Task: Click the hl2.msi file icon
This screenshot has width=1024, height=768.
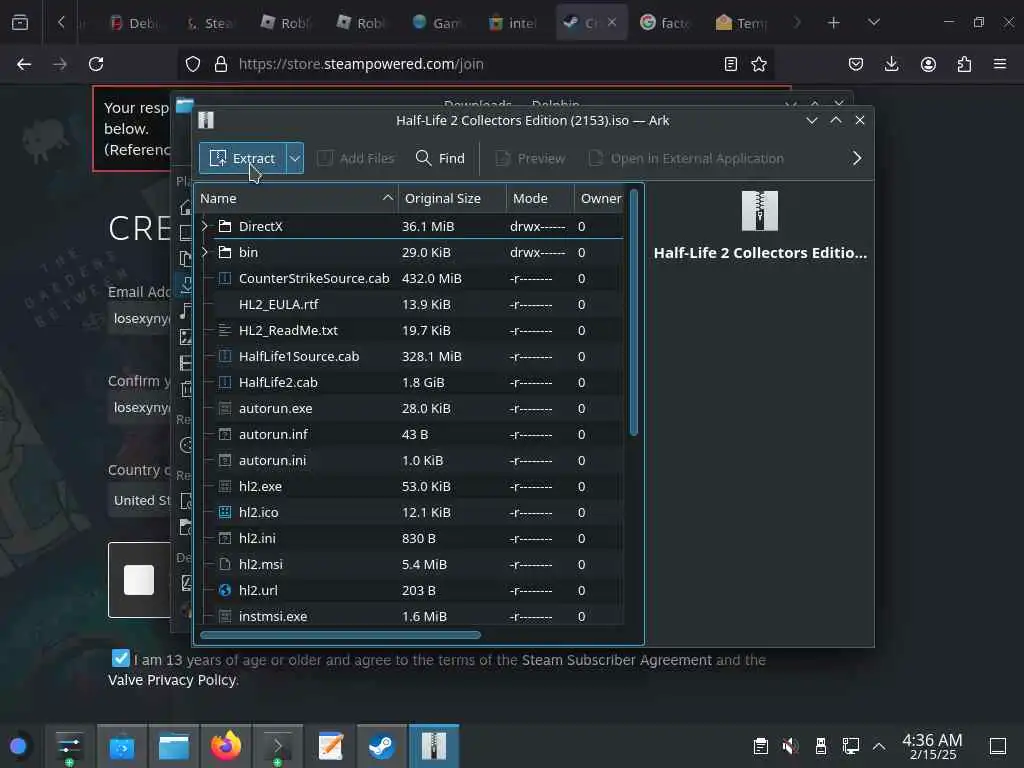Action: 225,564
